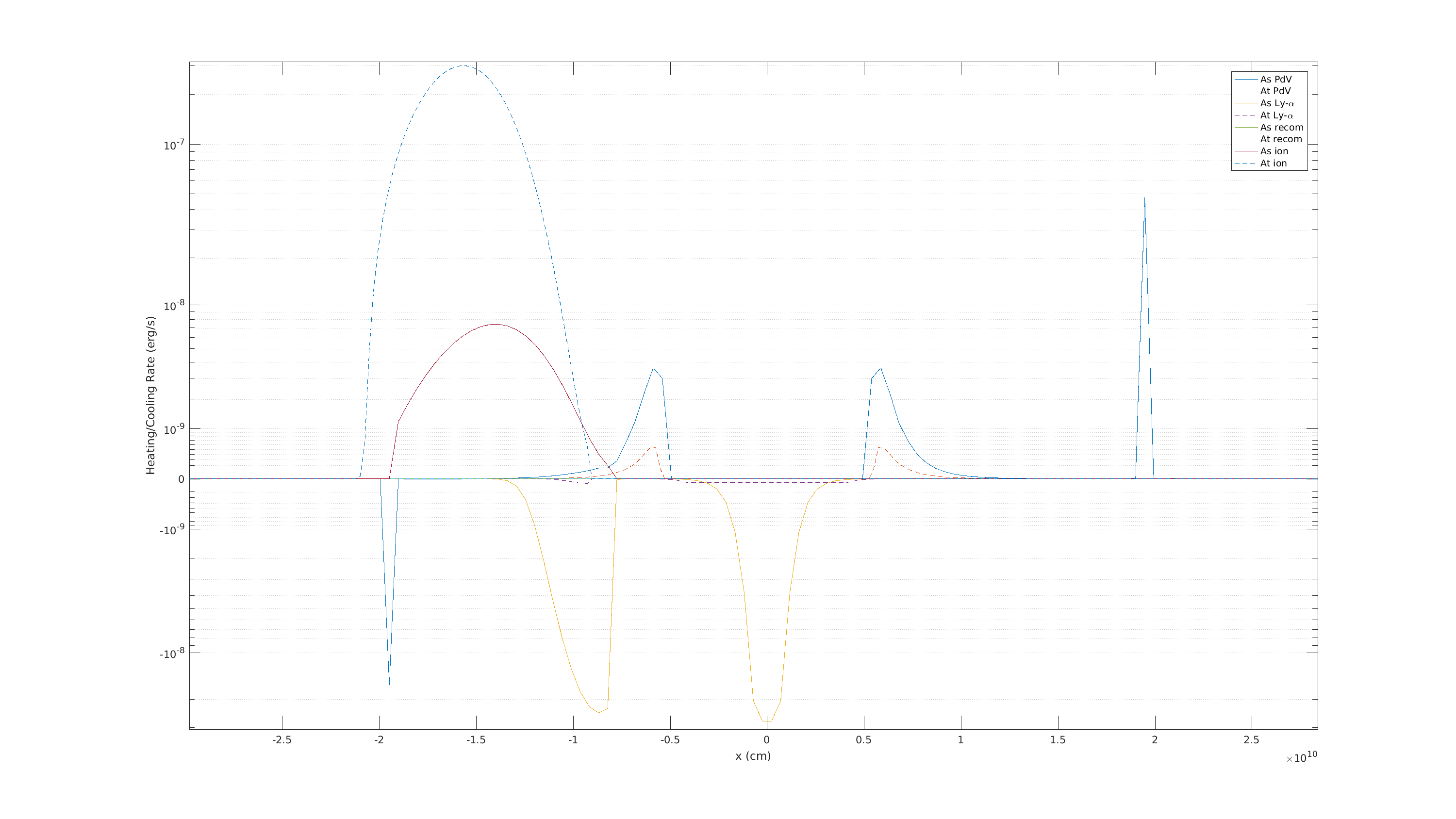The width and height of the screenshot is (1456, 819).
Task: Click the x-axis tick label -2.5
Action: click(x=281, y=740)
